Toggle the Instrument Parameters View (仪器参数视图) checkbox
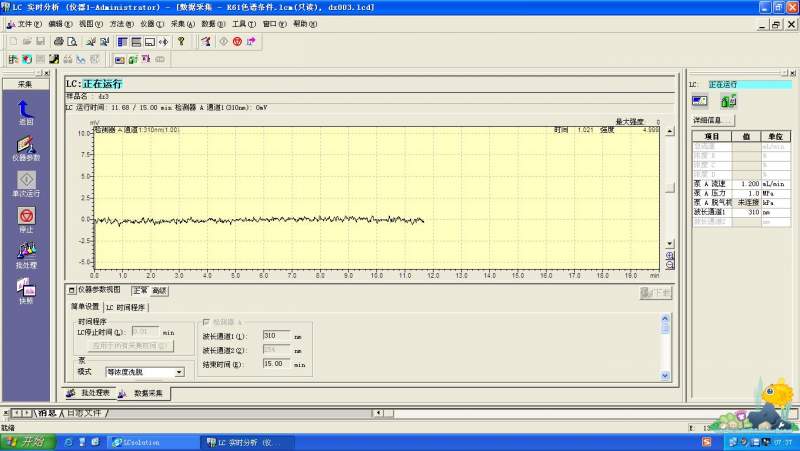 (x=72, y=290)
